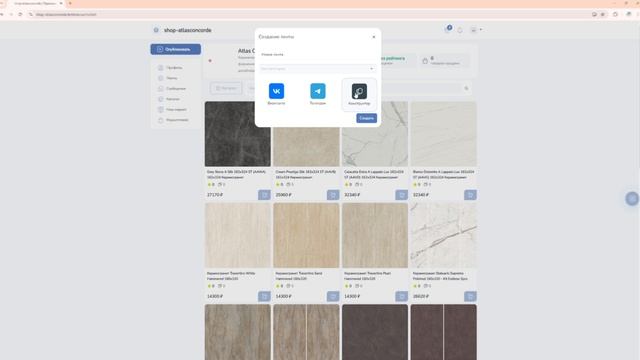
Task: Add Statuario Supremo tile to cart
Action: tap(470, 296)
